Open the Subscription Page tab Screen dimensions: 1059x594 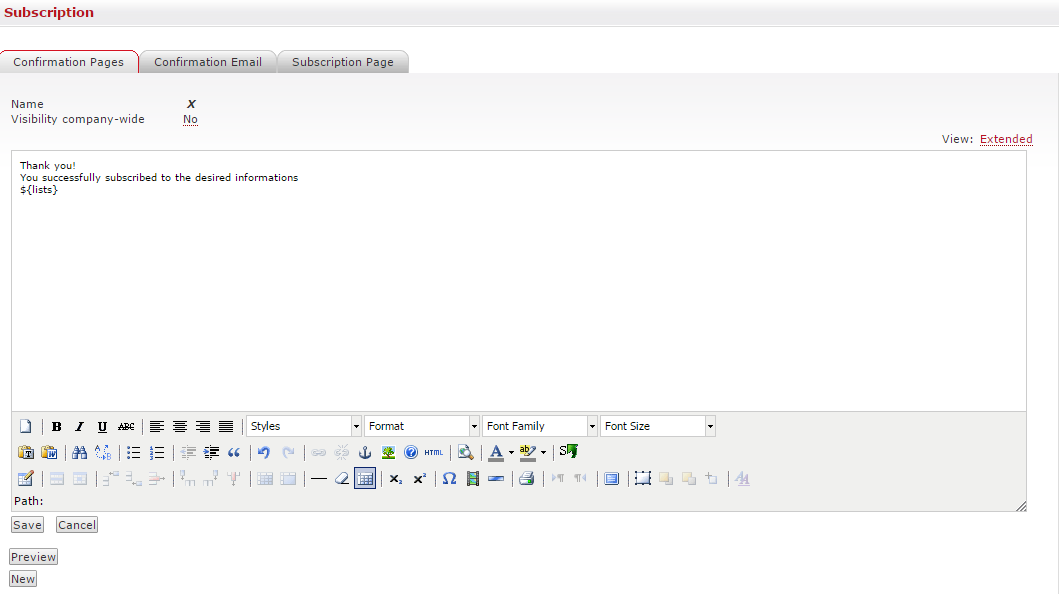click(x=343, y=62)
